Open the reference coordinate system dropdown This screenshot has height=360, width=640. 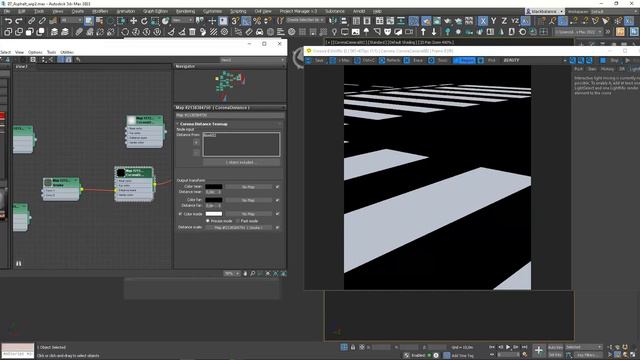click(x=182, y=20)
